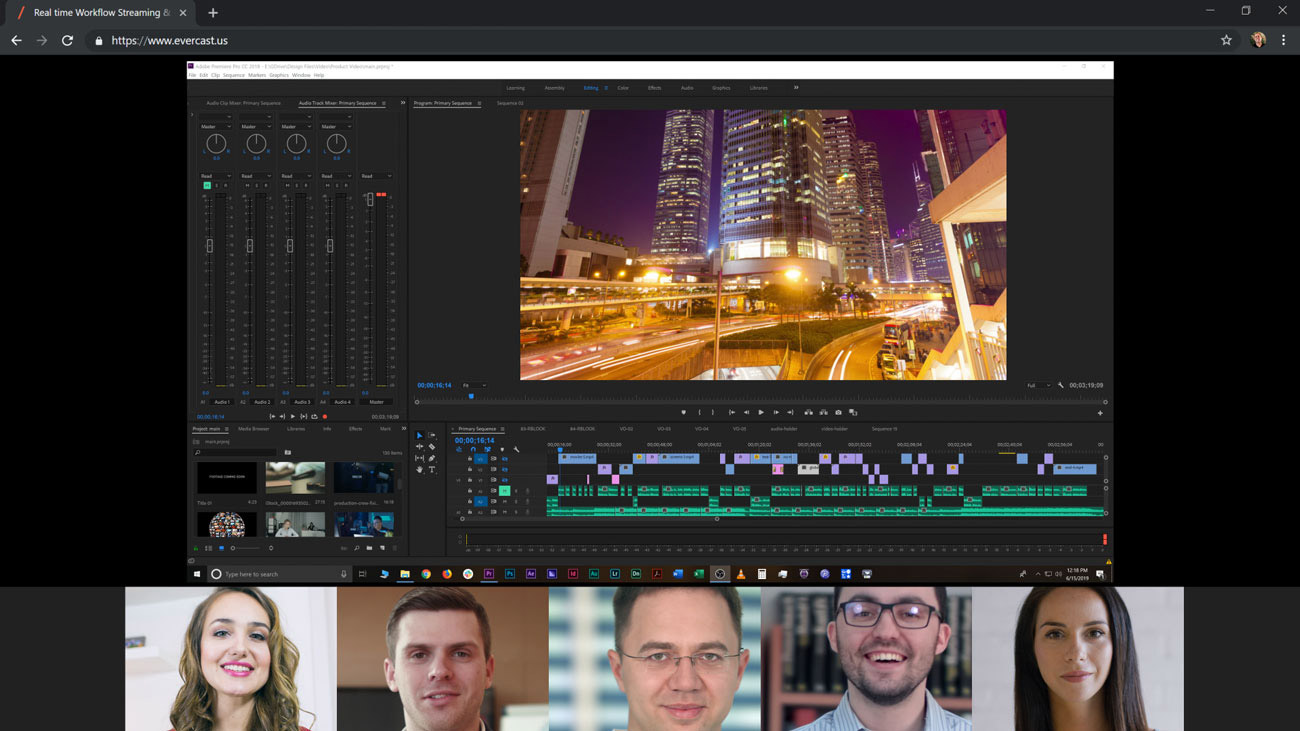
Task: Switch to Audio Clip Mixer tab
Action: tap(243, 103)
